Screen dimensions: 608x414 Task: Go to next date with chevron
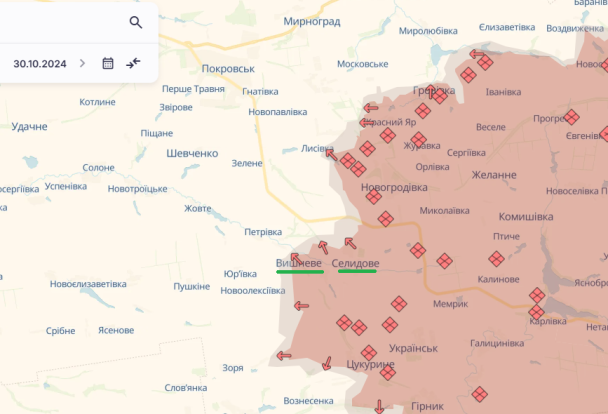[82, 63]
